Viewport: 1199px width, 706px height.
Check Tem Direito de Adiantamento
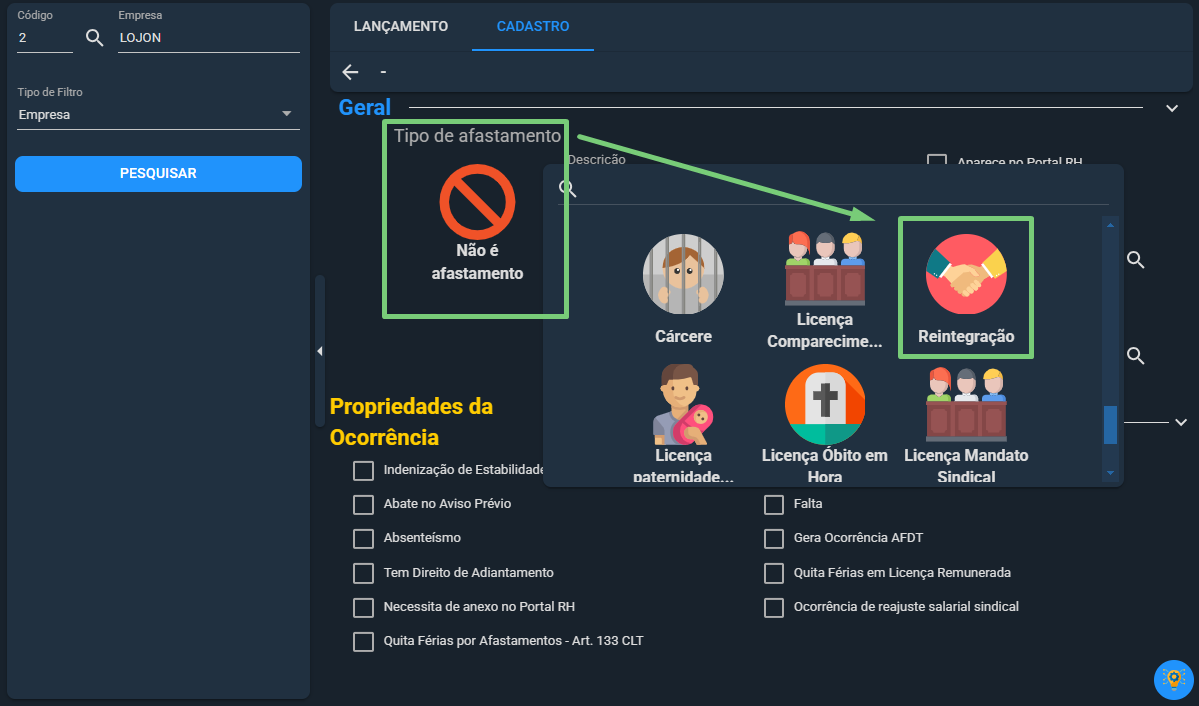click(x=363, y=573)
